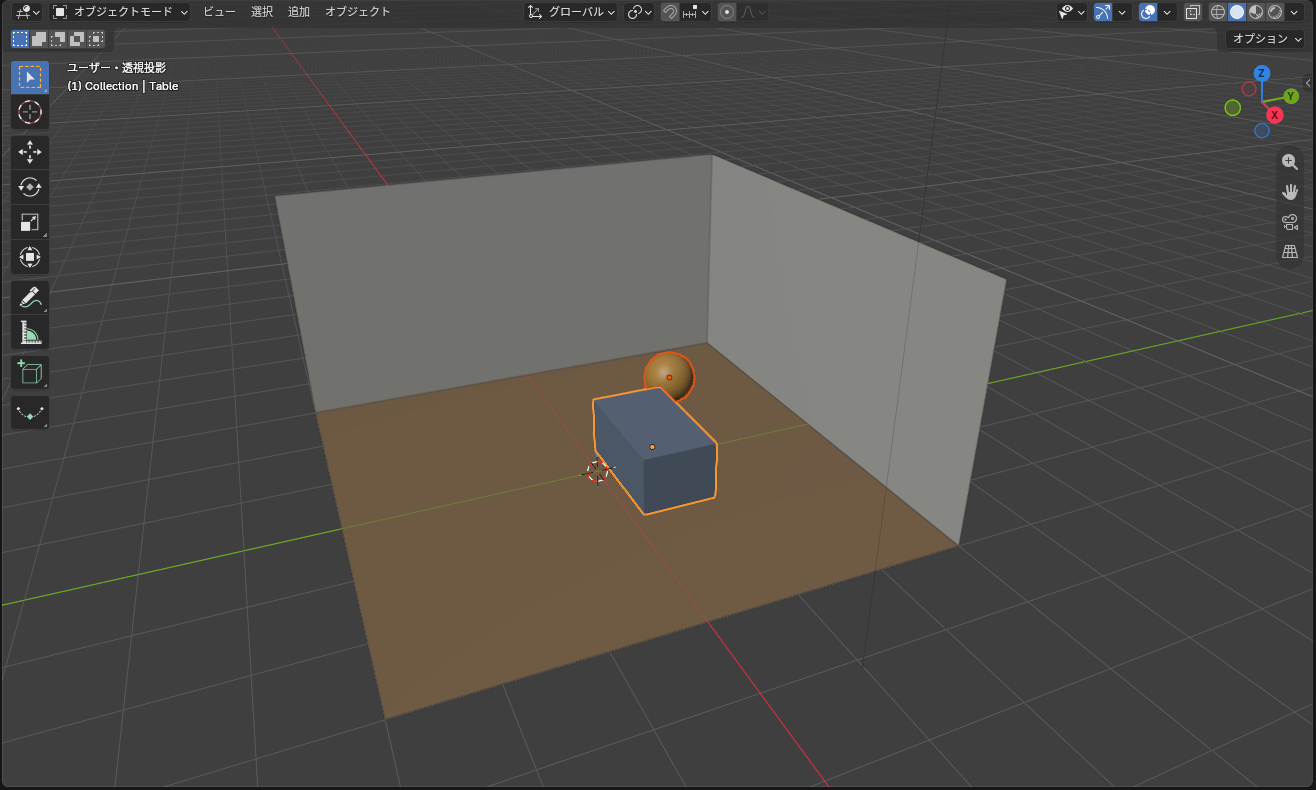Screen dimensions: 1316x790
Task: Set selection mode to invert
Action: pyautogui.click(x=77, y=39)
